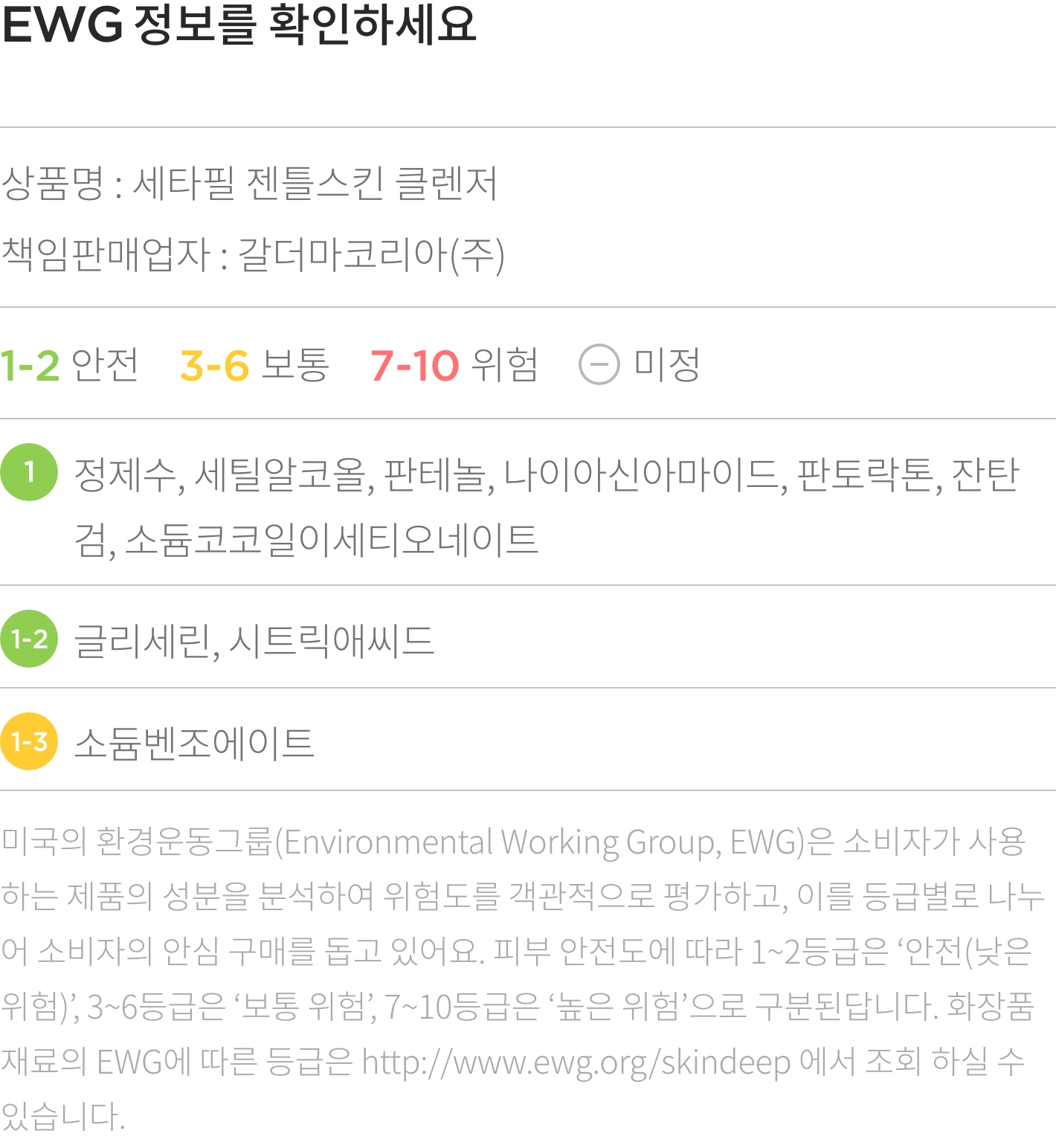
Task: Click ingredient 나이아신아마이드
Action: [643, 475]
